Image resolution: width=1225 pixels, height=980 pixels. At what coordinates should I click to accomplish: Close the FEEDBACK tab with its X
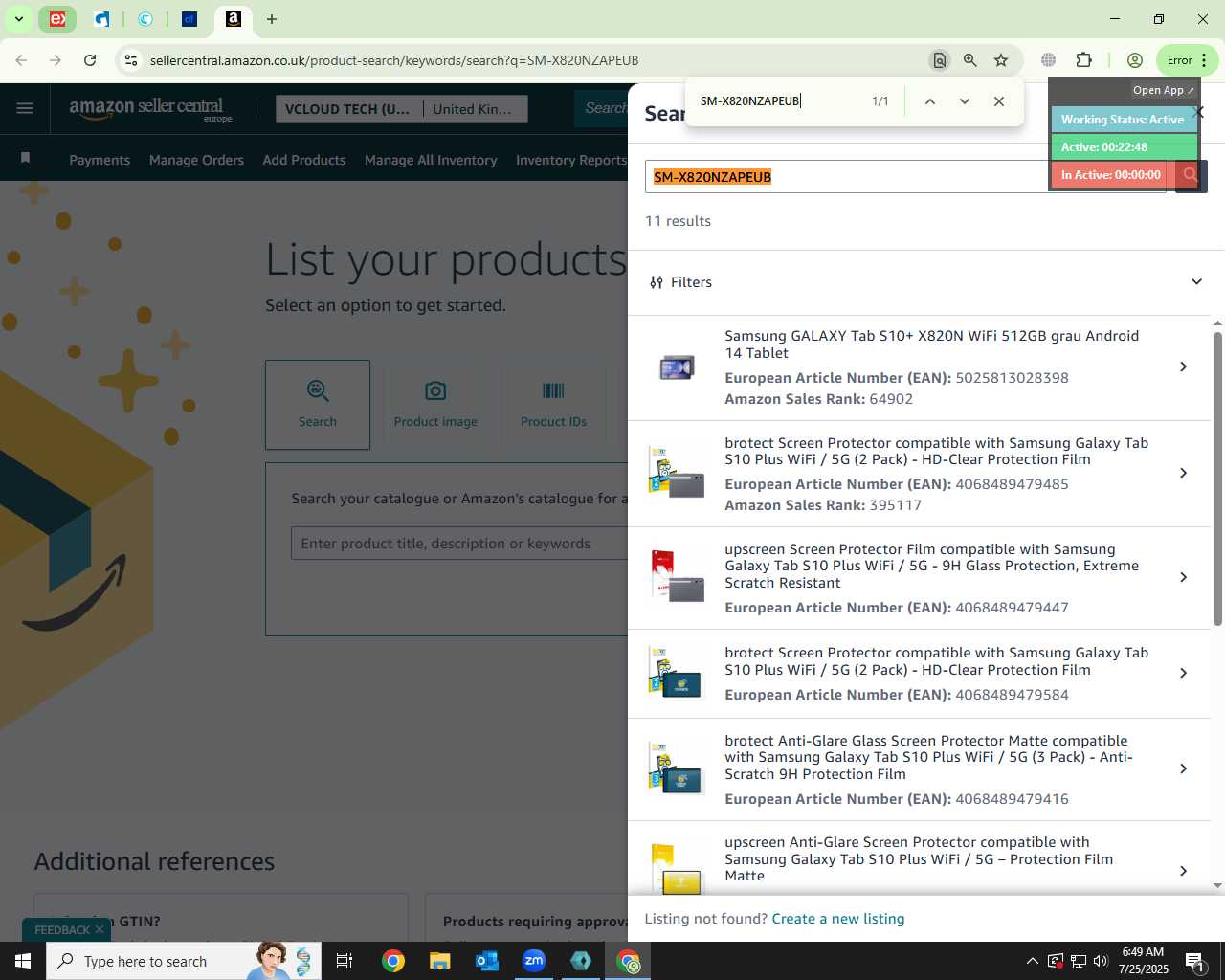tap(100, 930)
